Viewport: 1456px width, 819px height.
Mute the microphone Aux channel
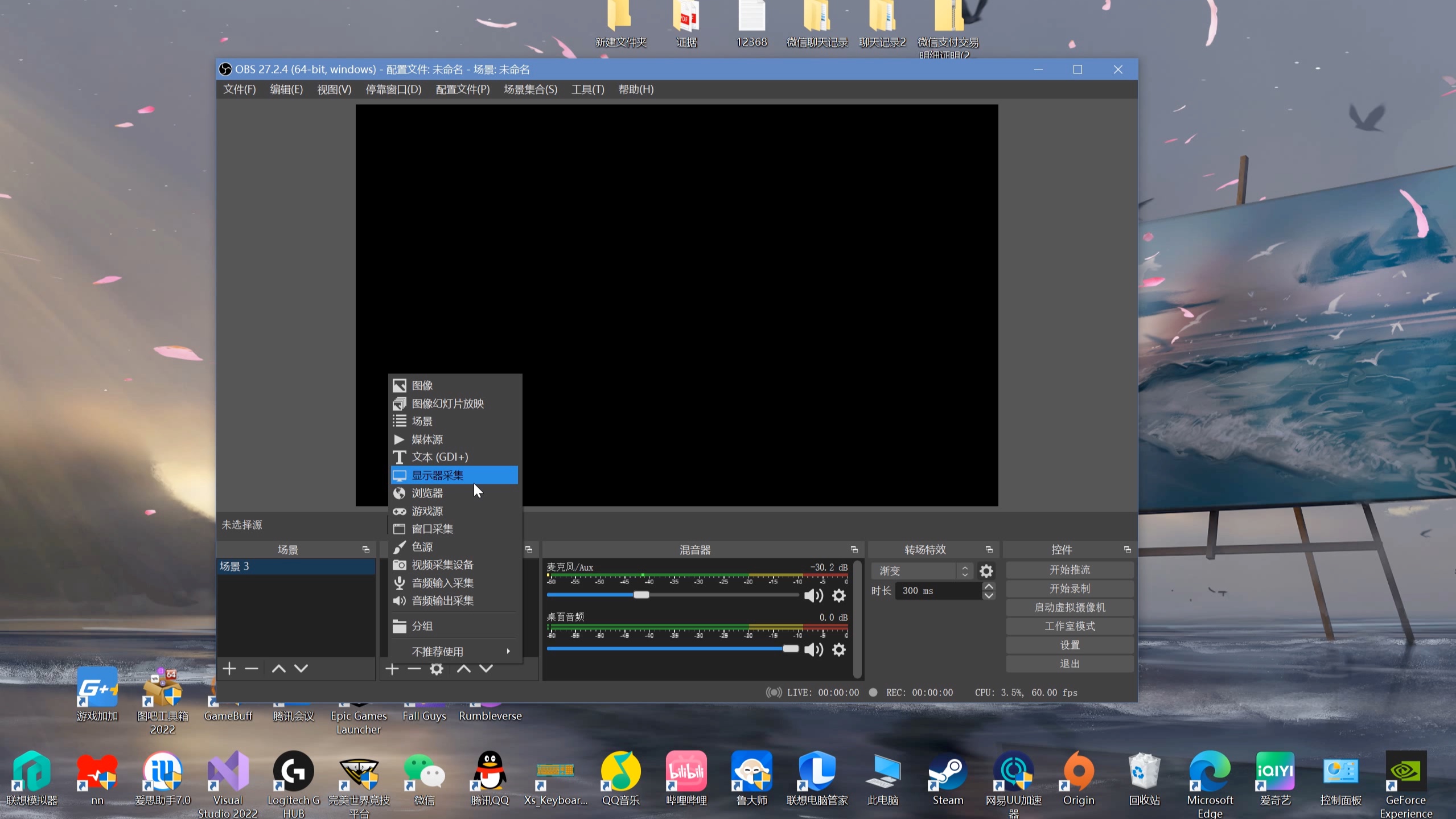coord(813,595)
